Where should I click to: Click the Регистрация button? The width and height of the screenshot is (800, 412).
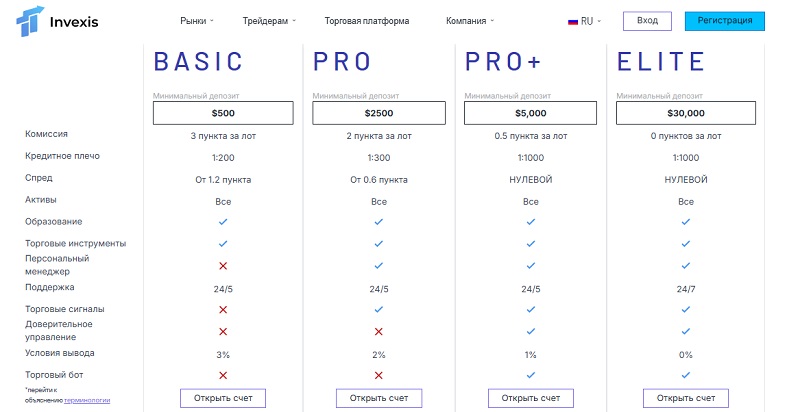pyautogui.click(x=724, y=21)
